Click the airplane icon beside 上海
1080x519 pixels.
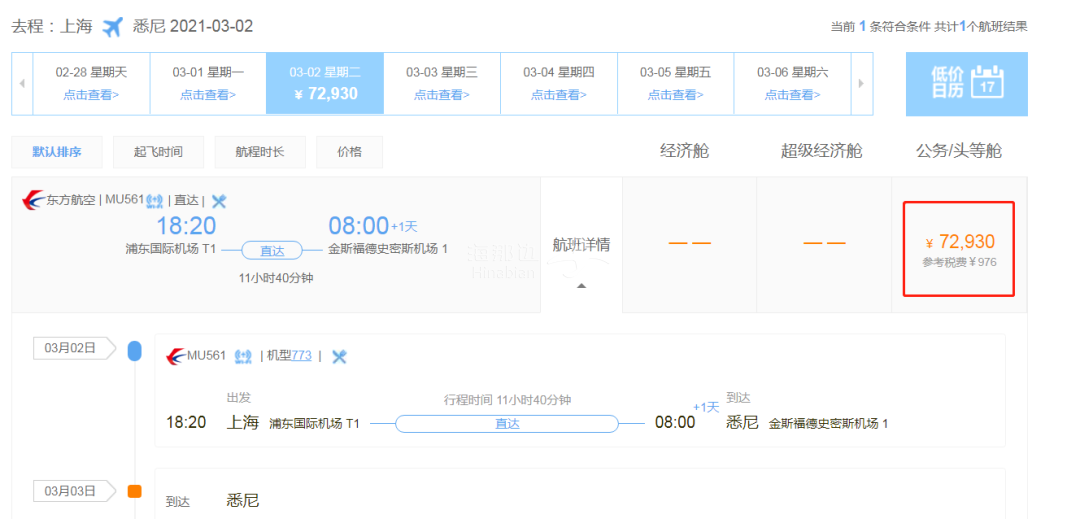pos(113,26)
